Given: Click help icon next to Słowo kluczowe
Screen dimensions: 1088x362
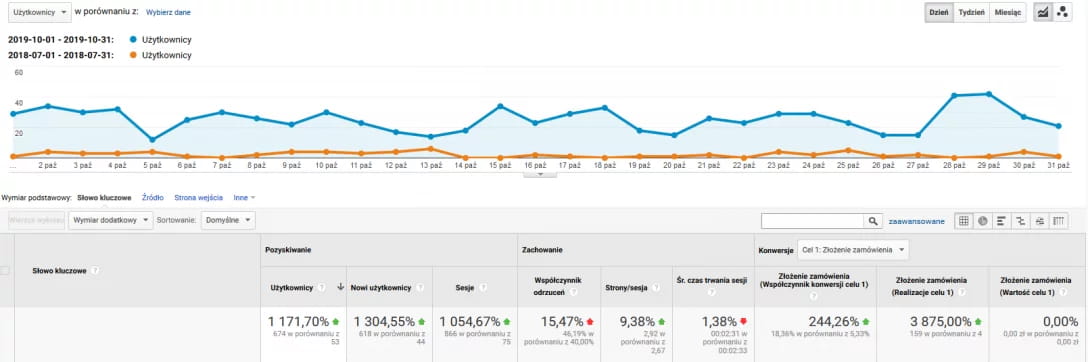Looking at the screenshot, I should 95,270.
